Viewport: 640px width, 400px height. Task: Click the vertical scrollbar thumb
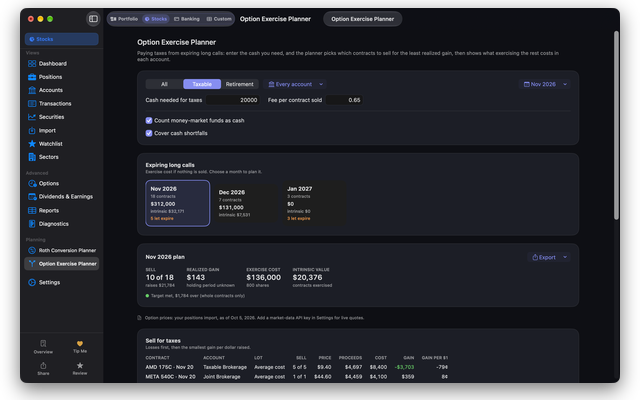point(616,126)
